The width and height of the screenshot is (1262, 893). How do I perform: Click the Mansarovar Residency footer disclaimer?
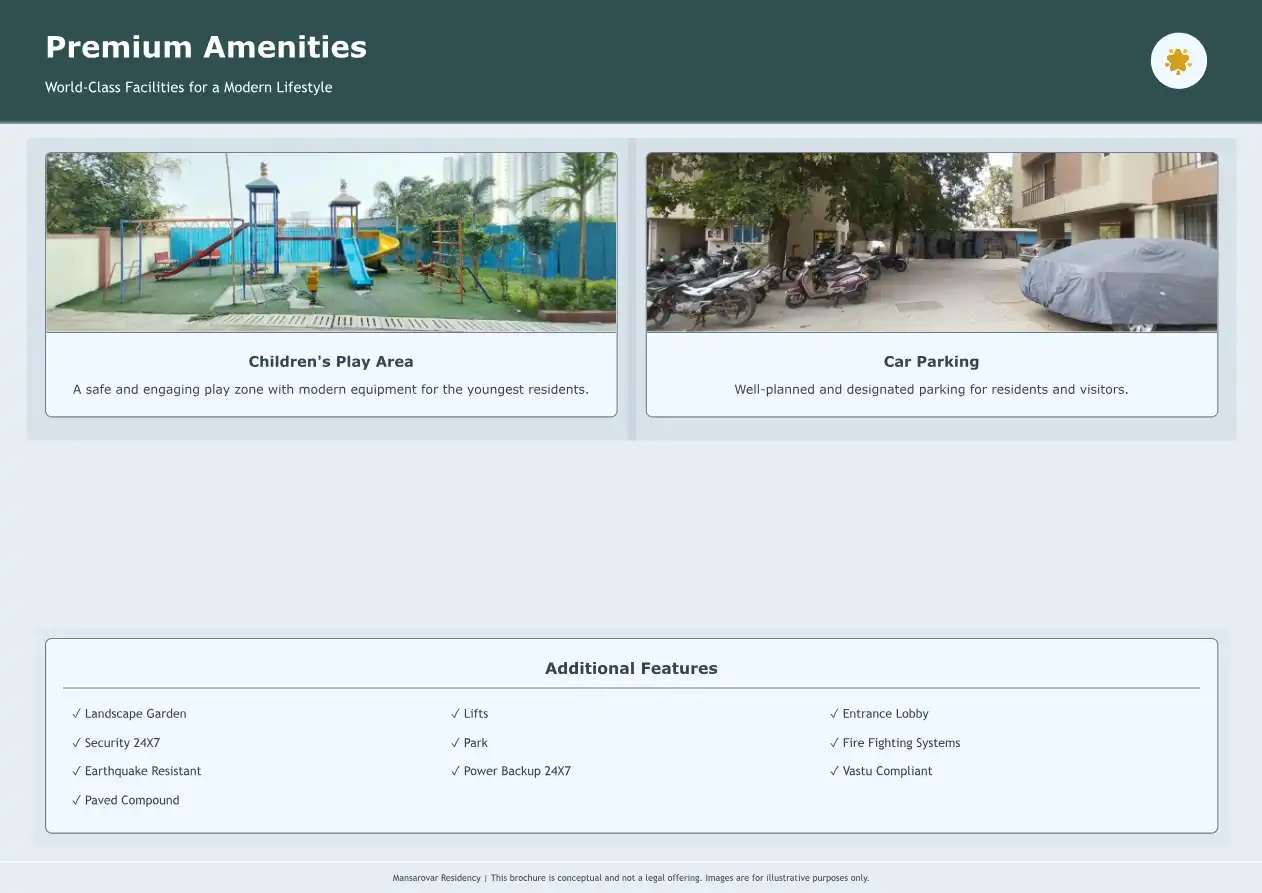pos(631,878)
